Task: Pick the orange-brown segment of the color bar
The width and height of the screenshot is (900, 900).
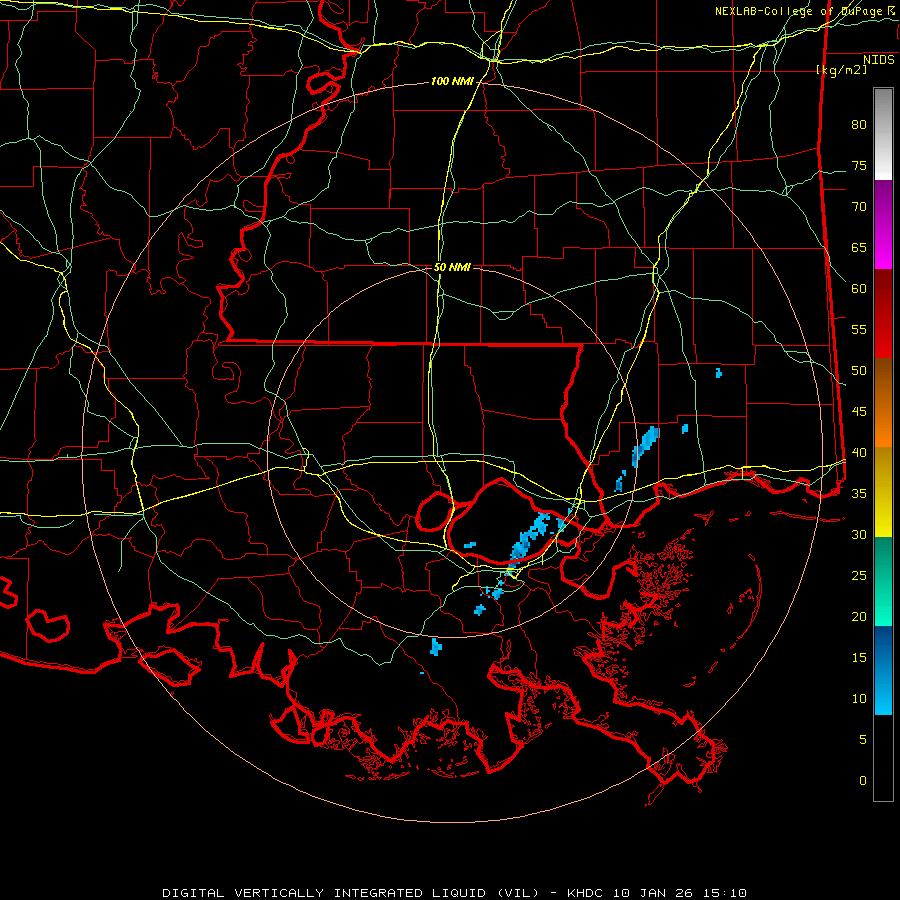Action: pos(883,403)
